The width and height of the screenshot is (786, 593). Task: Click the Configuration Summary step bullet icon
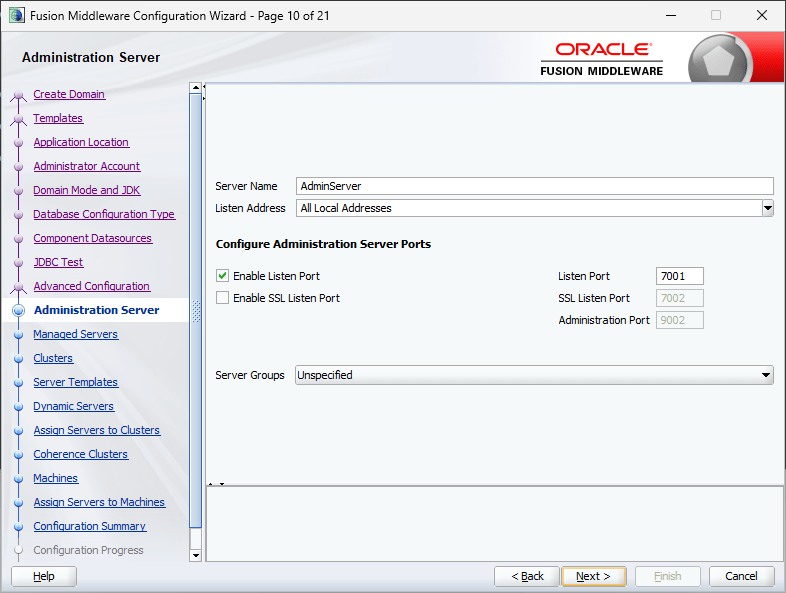click(x=19, y=527)
